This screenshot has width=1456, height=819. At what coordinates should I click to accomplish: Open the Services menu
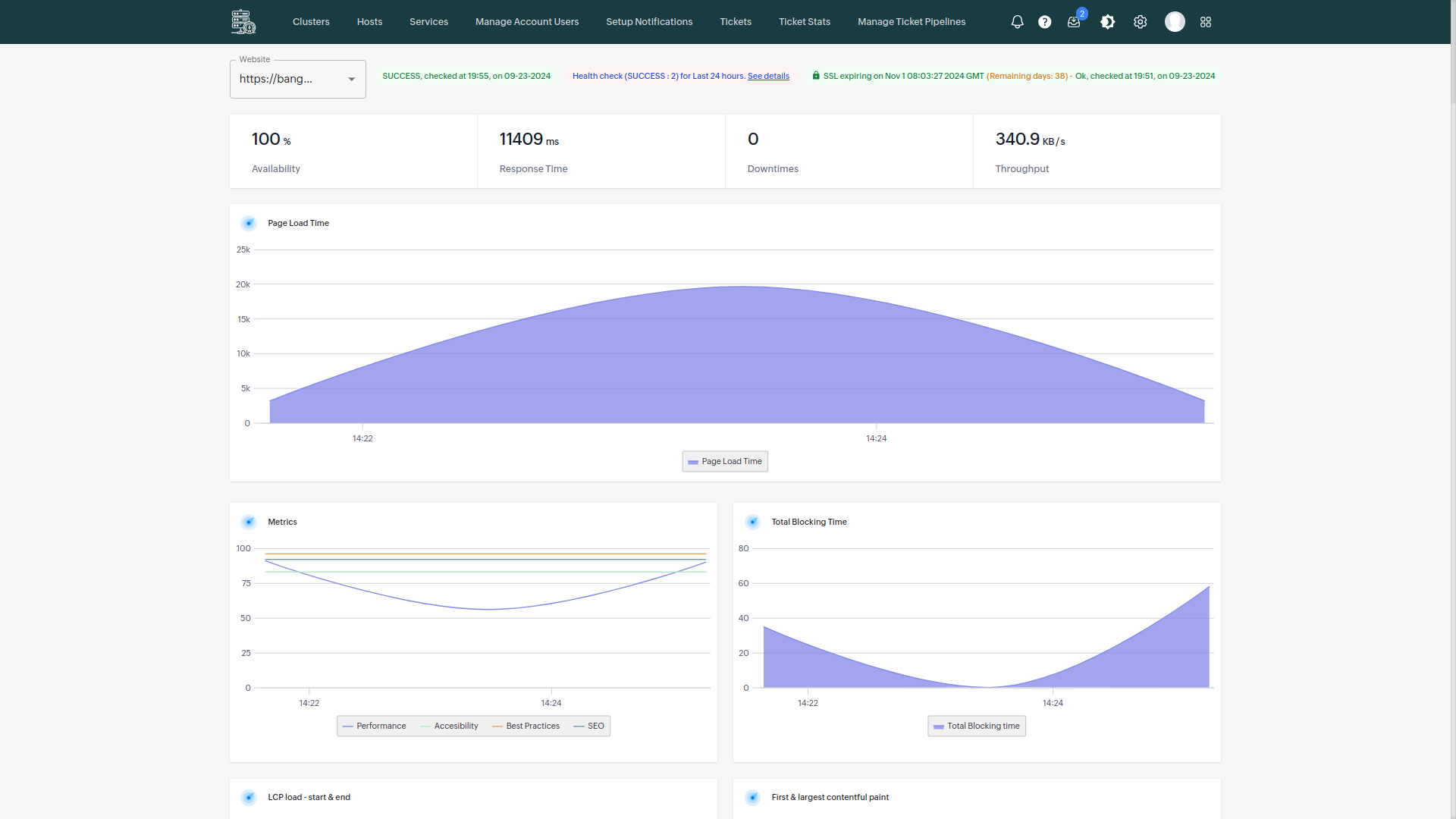tap(428, 22)
